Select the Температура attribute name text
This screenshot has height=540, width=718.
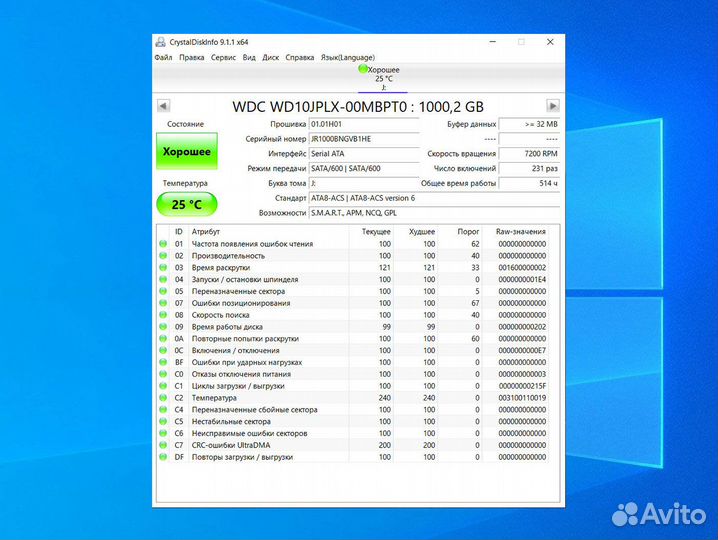pyautogui.click(x=214, y=398)
